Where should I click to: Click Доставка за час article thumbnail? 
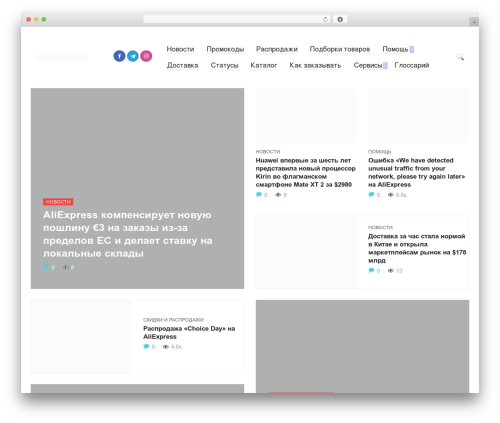pos(306,252)
